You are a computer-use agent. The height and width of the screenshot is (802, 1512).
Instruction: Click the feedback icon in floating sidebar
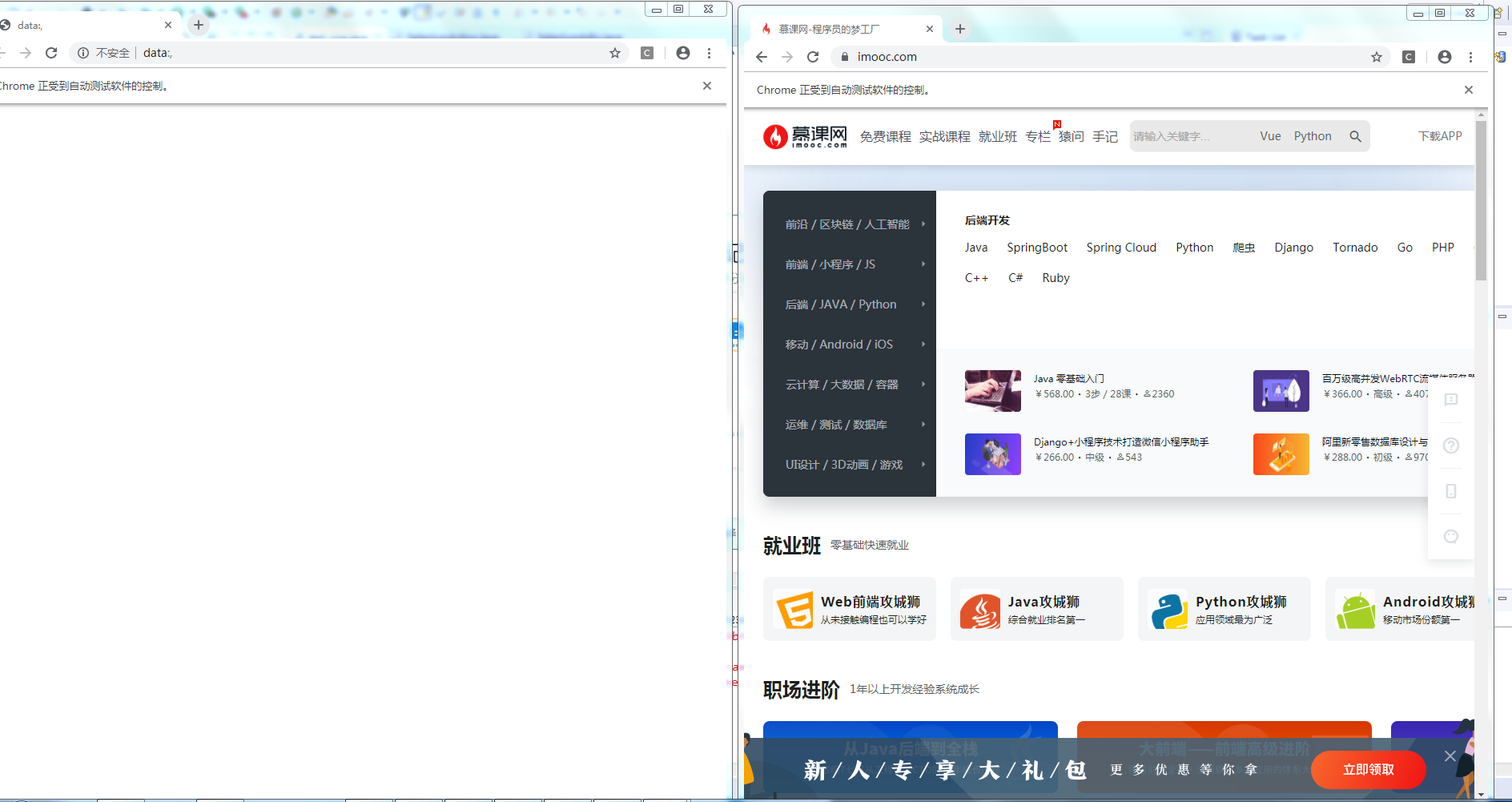(1451, 399)
